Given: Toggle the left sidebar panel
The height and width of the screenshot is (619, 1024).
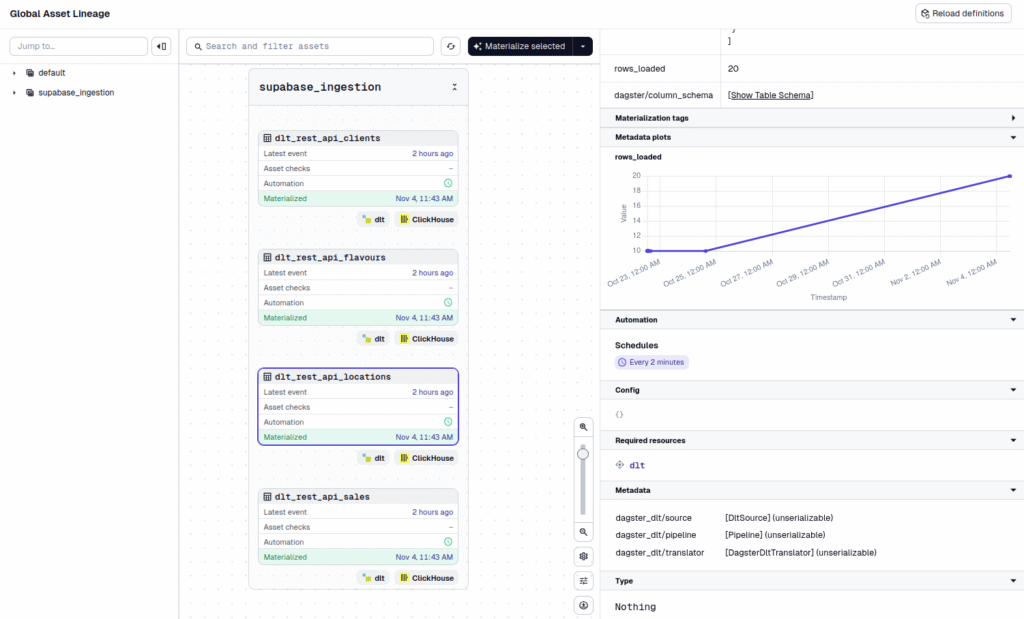Looking at the screenshot, I should pos(161,47).
